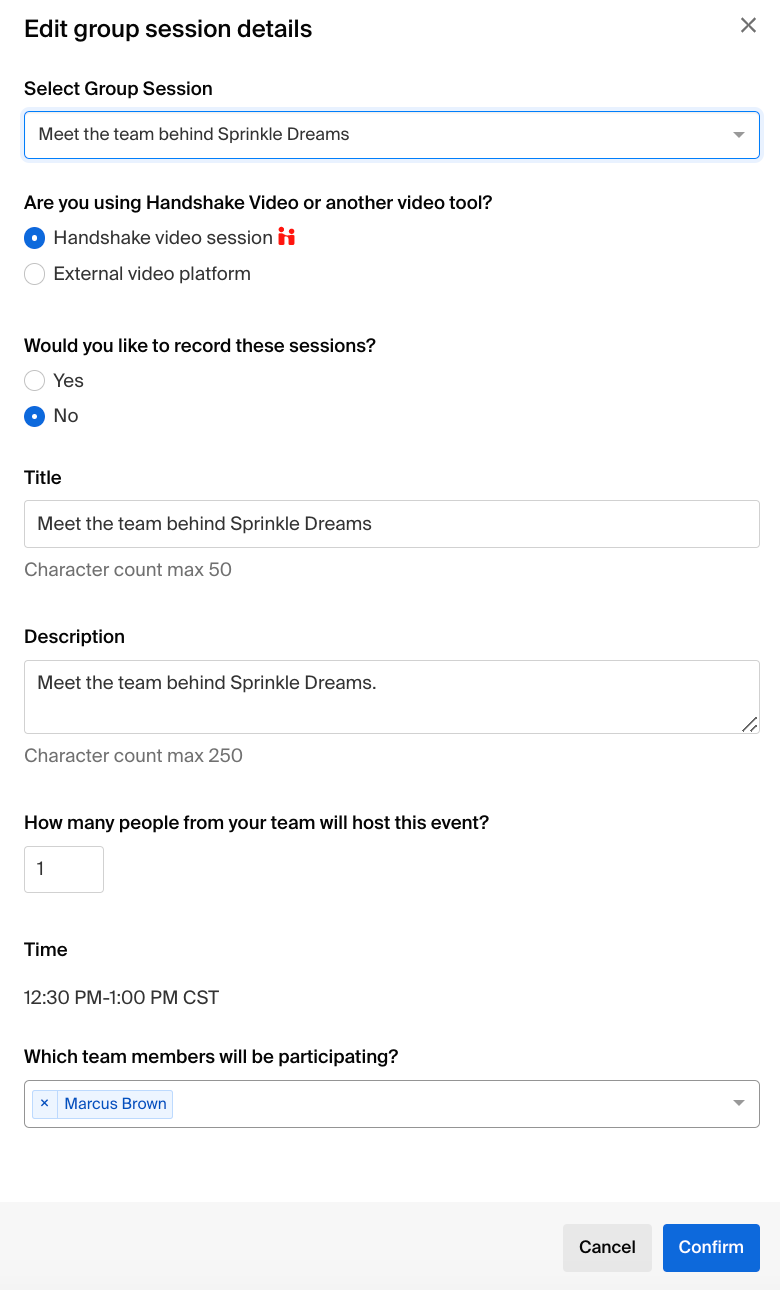
Task: Click the Select Group Session dropdown arrow
Action: click(x=739, y=133)
